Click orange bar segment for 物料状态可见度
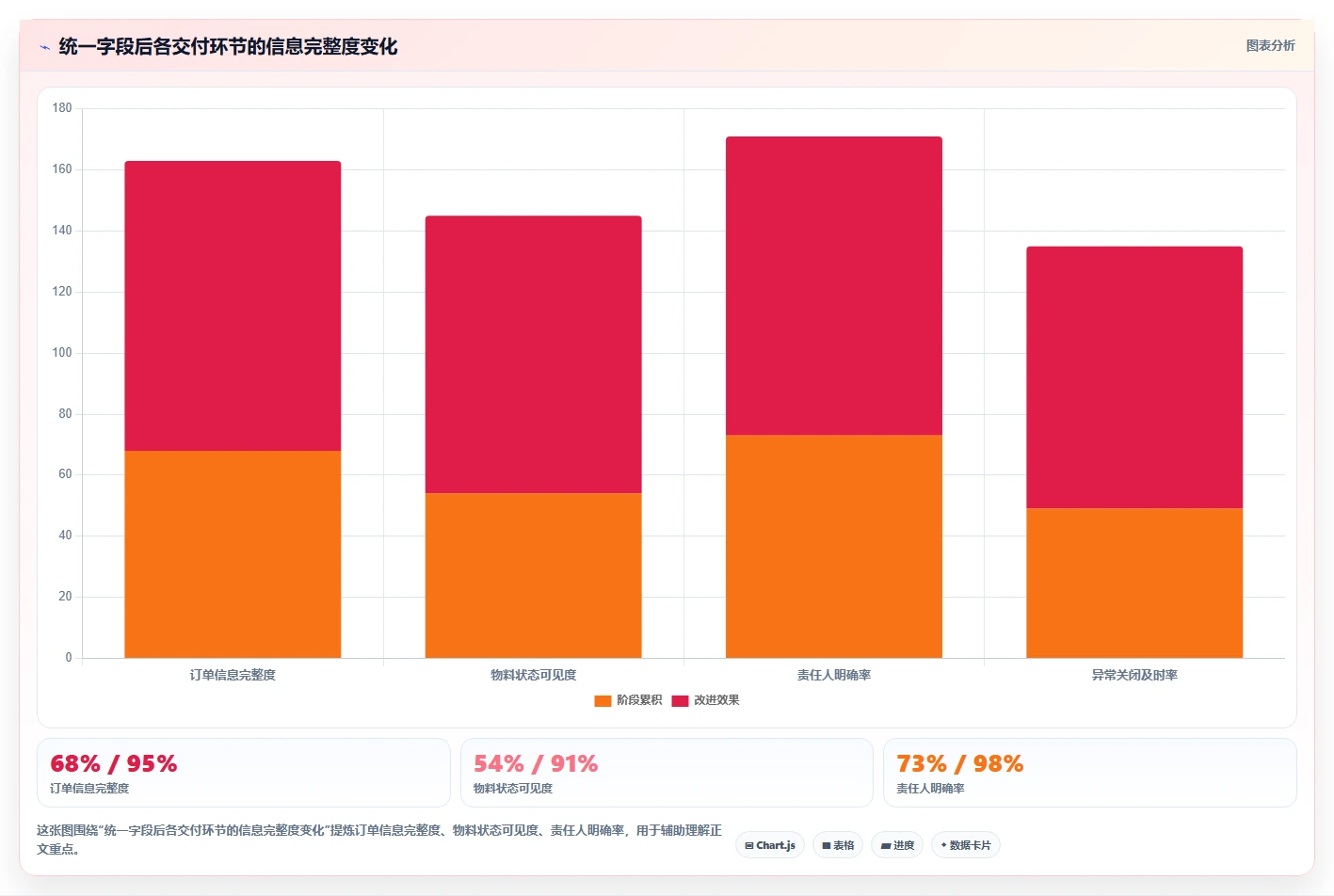The width and height of the screenshot is (1334, 896). (533, 575)
